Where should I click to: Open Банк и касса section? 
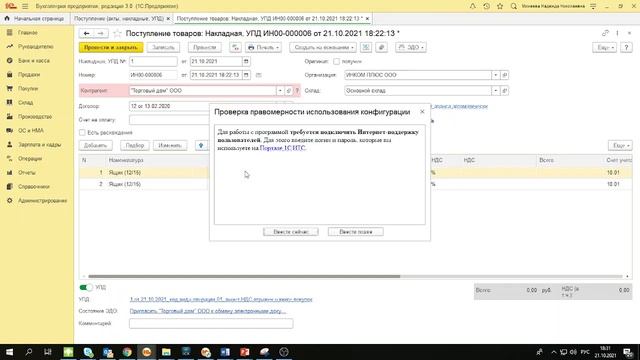pyautogui.click(x=33, y=60)
